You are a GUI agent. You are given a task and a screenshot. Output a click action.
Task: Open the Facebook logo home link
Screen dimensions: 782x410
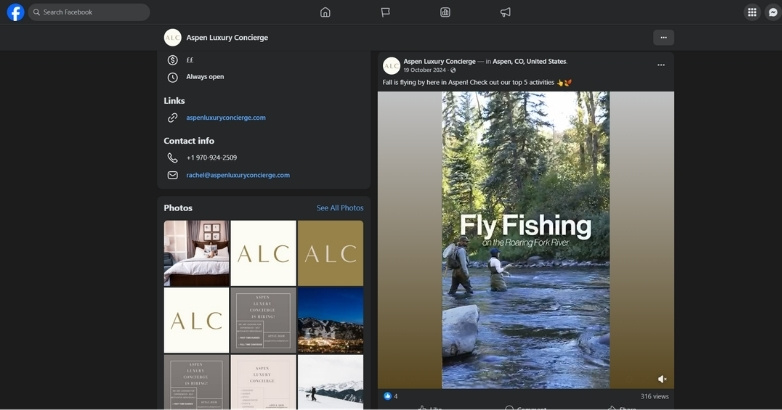pos(15,12)
